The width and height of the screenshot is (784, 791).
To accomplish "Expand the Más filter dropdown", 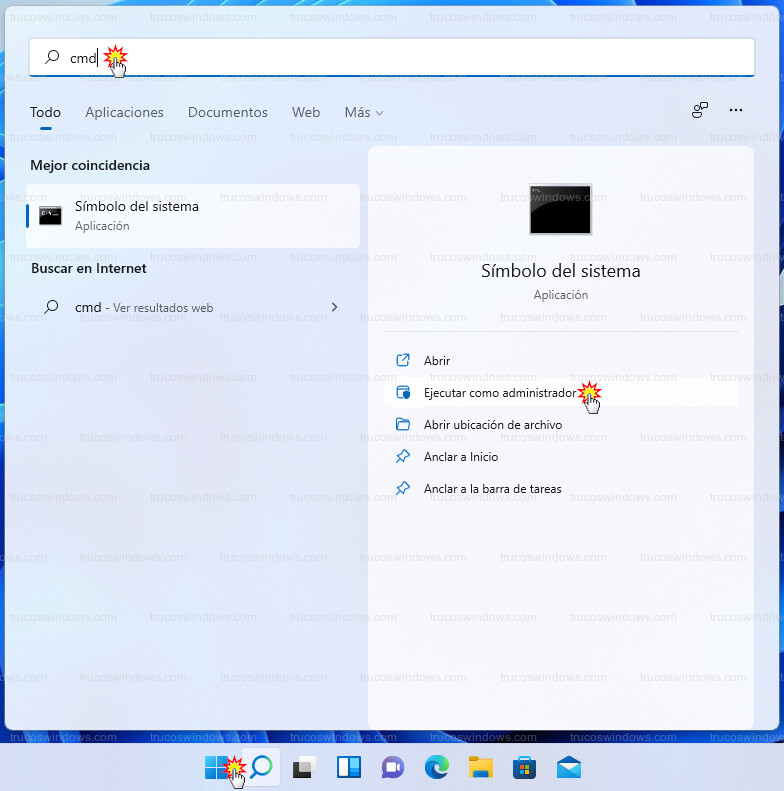I will pos(363,113).
